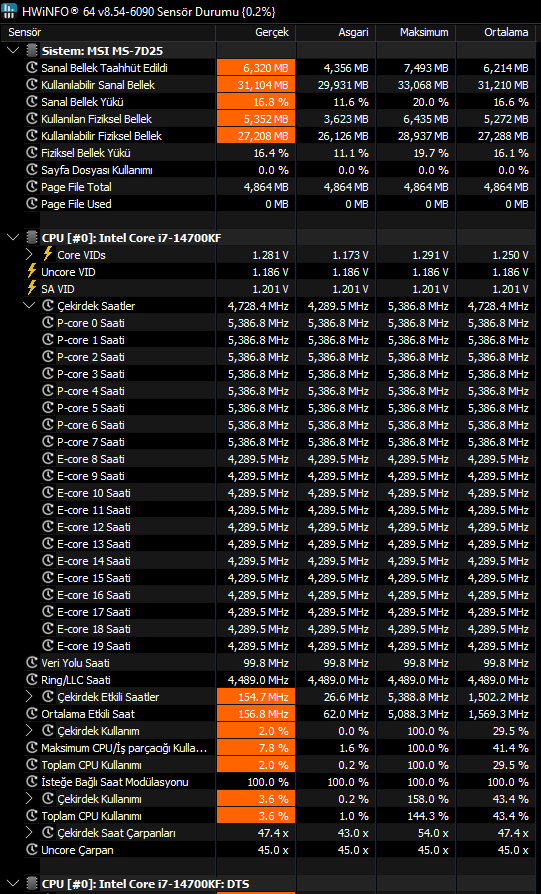Click the lightning bolt icon of Uncore VID
The width and height of the screenshot is (541, 894).
click(x=32, y=271)
